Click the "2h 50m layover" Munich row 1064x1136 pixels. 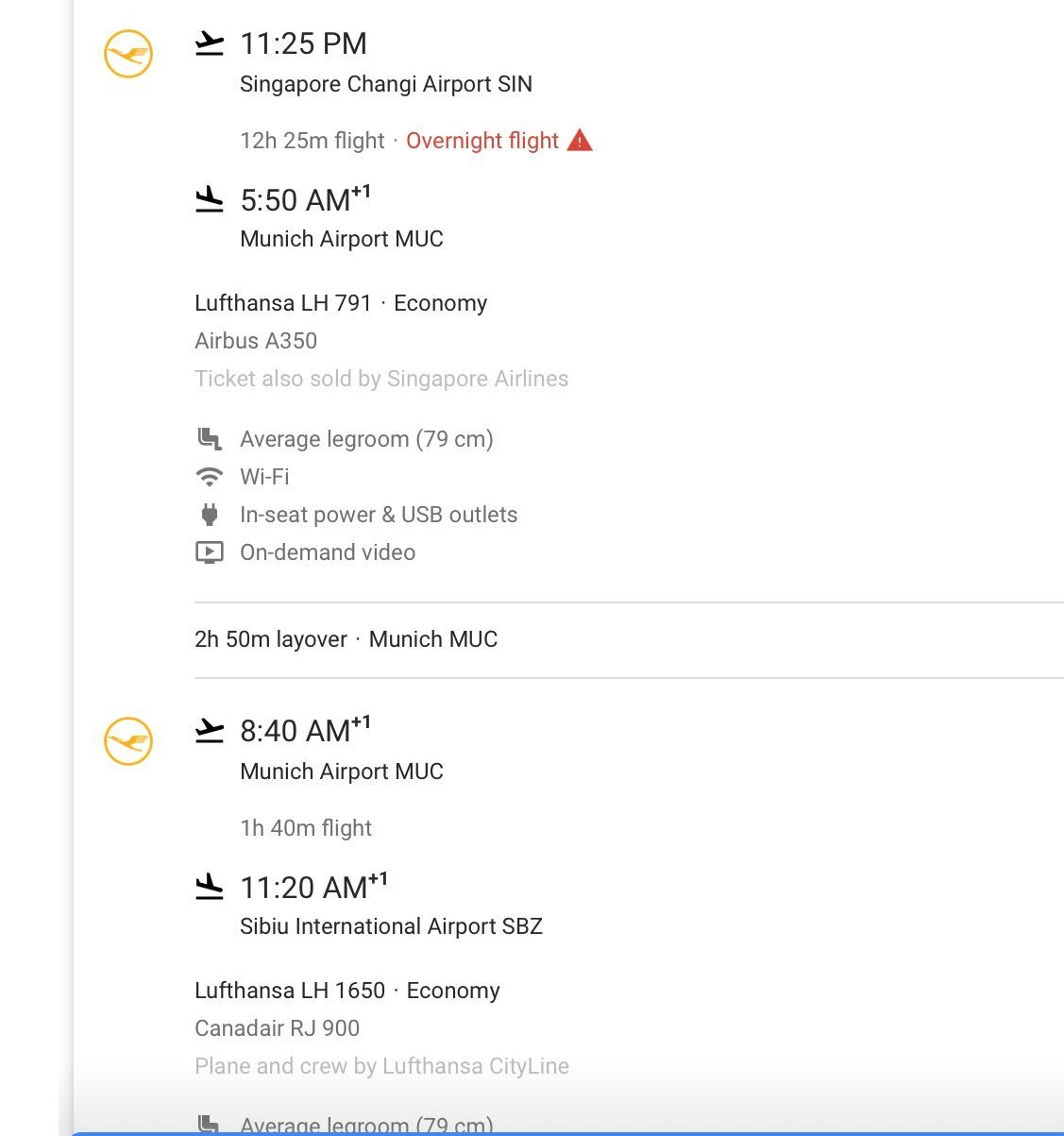346,639
